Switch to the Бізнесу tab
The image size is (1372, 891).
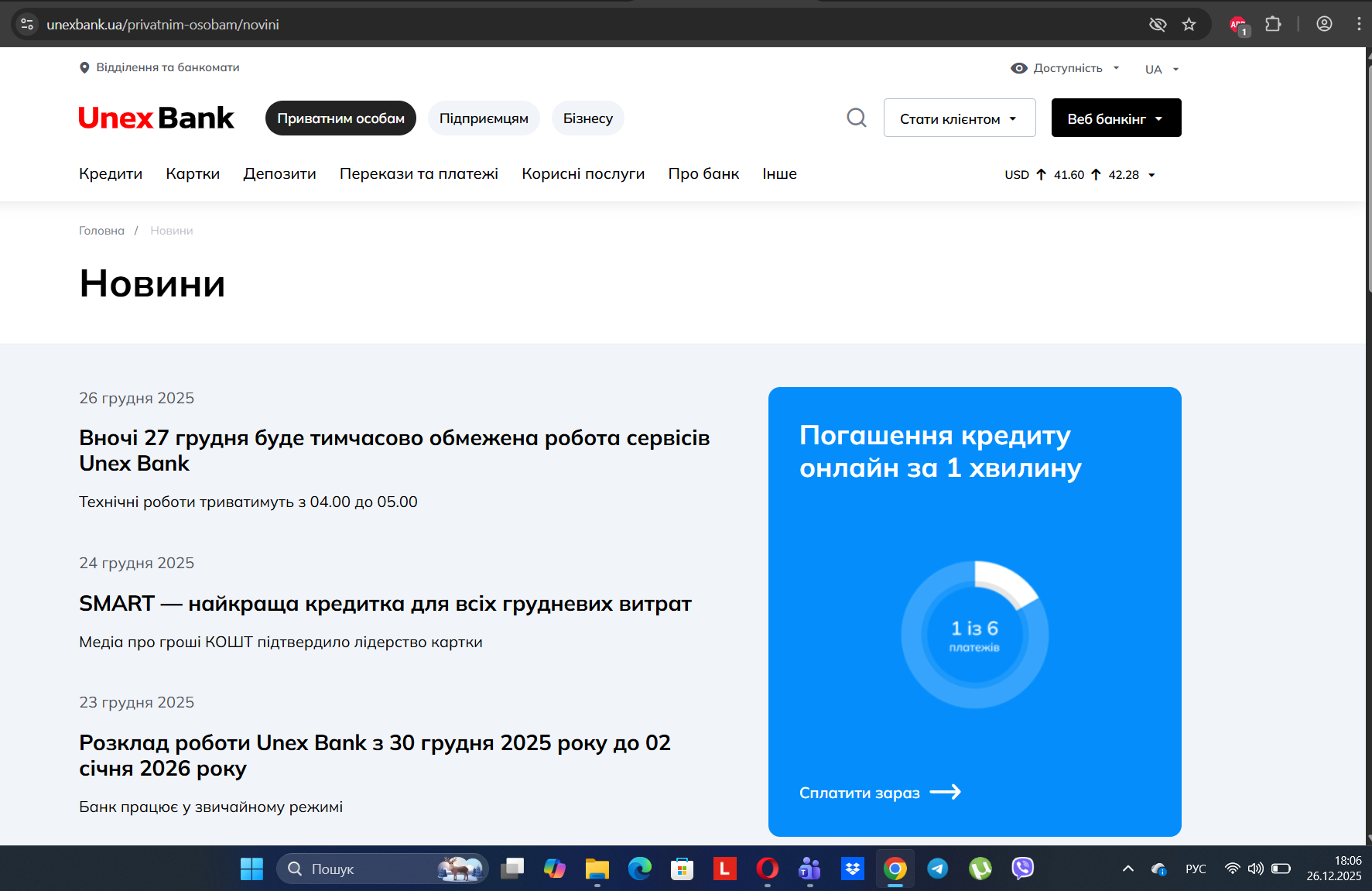588,118
